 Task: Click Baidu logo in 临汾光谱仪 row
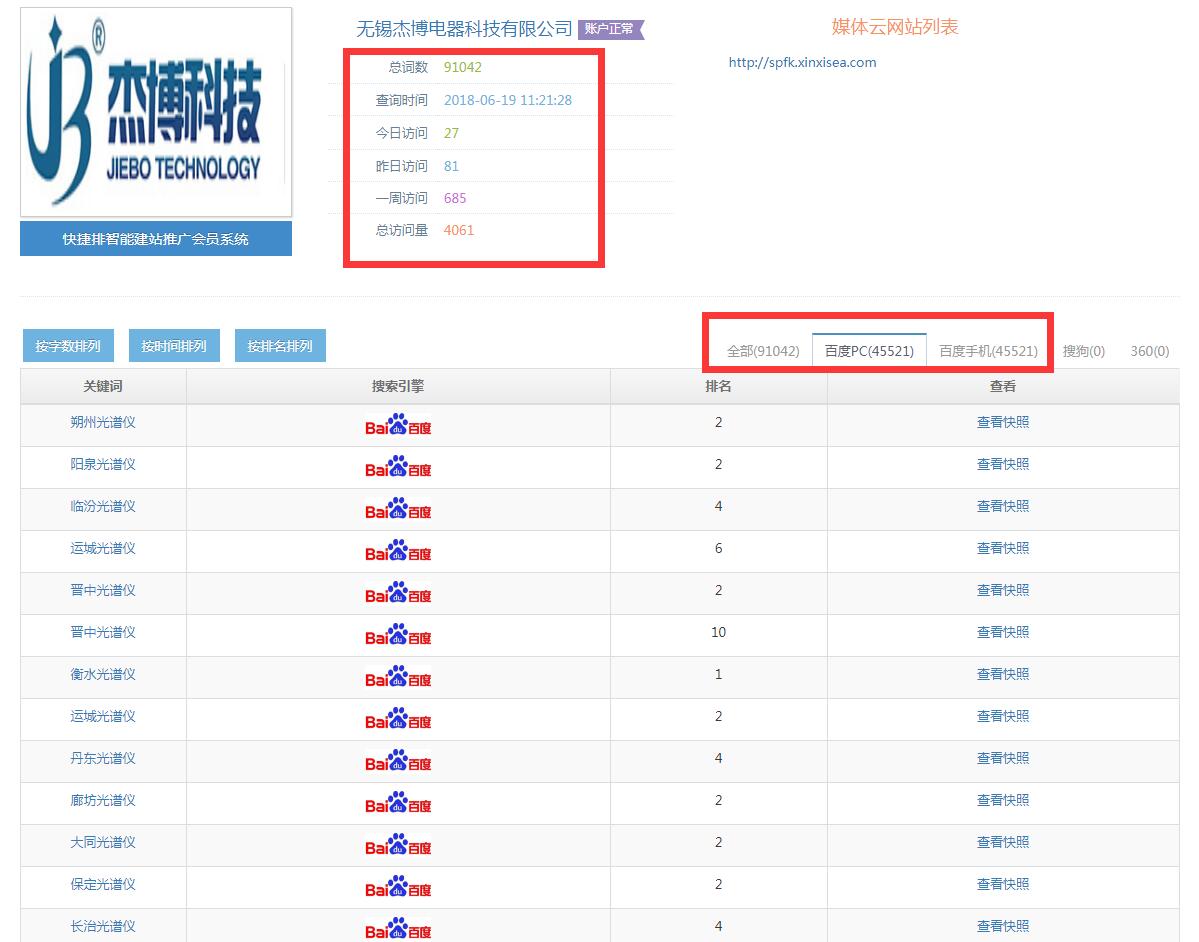click(x=398, y=510)
